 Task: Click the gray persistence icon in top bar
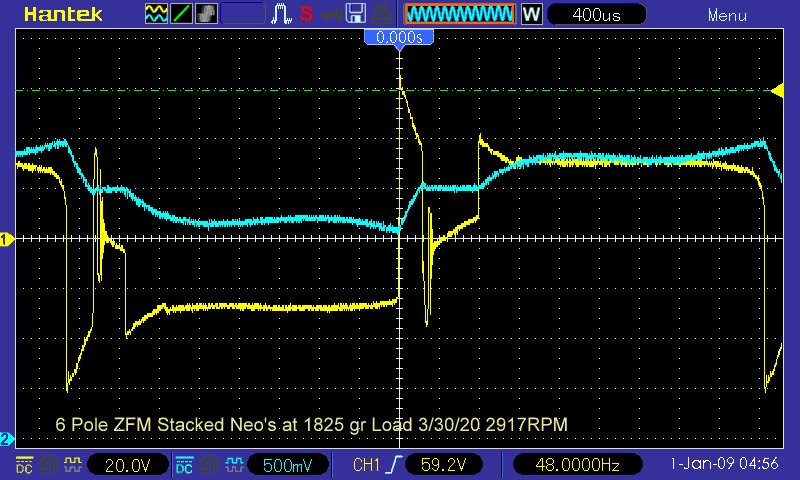(206, 14)
